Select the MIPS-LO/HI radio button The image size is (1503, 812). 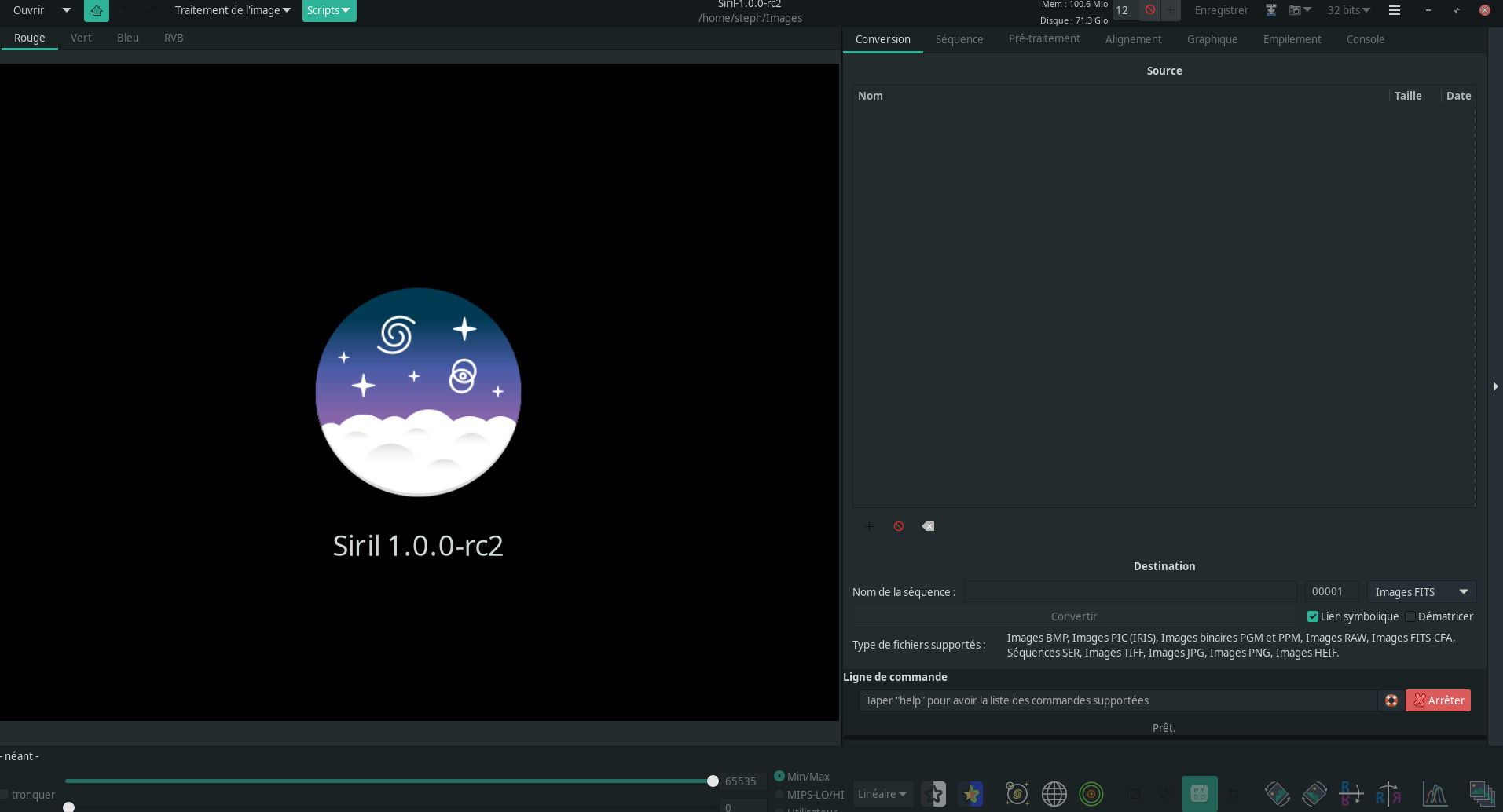pos(779,795)
